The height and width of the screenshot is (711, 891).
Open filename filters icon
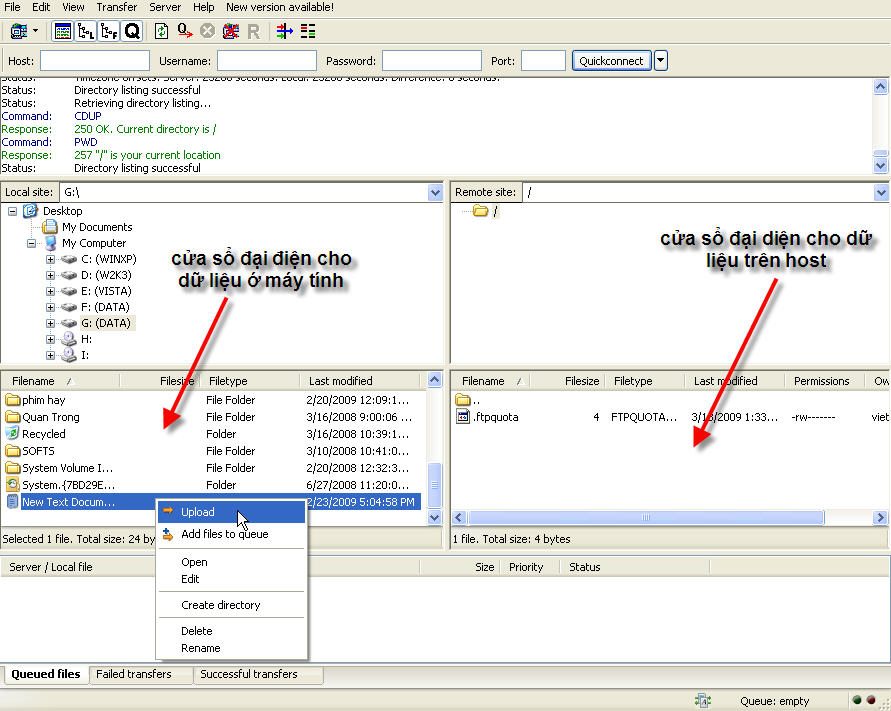(285, 31)
